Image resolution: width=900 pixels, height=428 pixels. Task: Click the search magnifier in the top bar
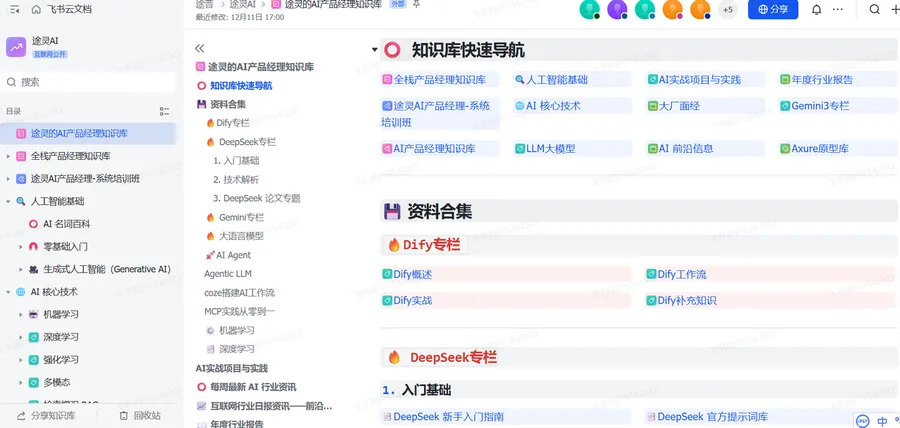click(x=874, y=9)
